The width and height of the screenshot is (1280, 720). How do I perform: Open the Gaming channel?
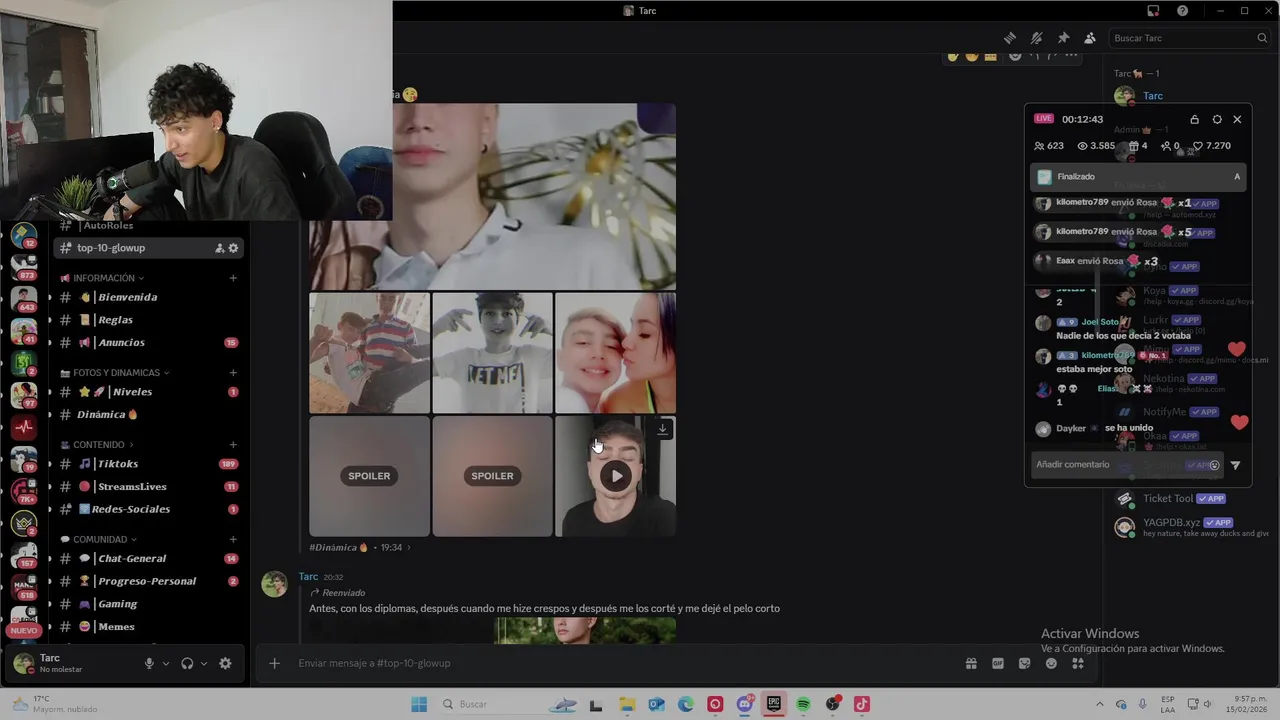[x=148, y=604]
